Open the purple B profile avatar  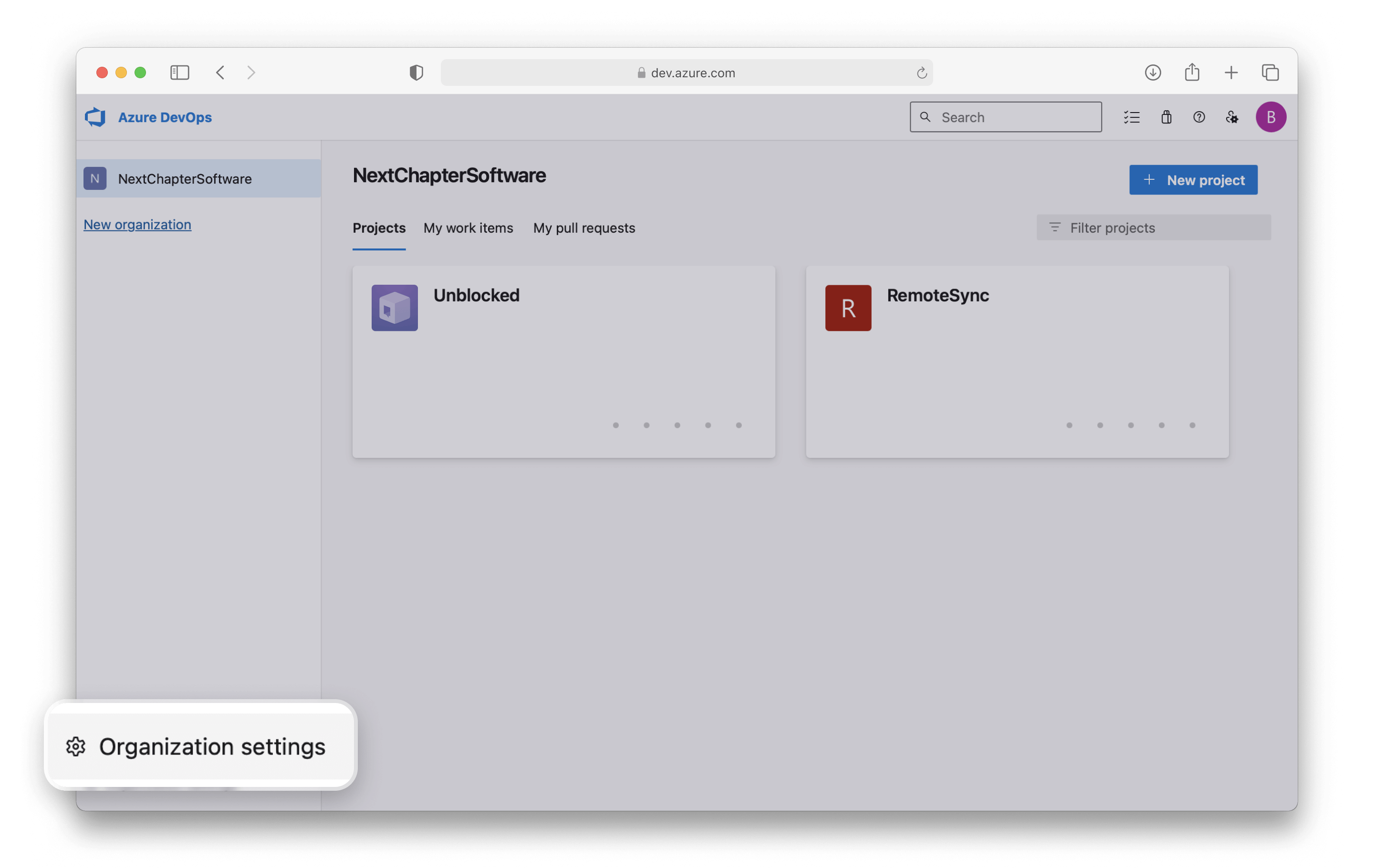(1271, 117)
